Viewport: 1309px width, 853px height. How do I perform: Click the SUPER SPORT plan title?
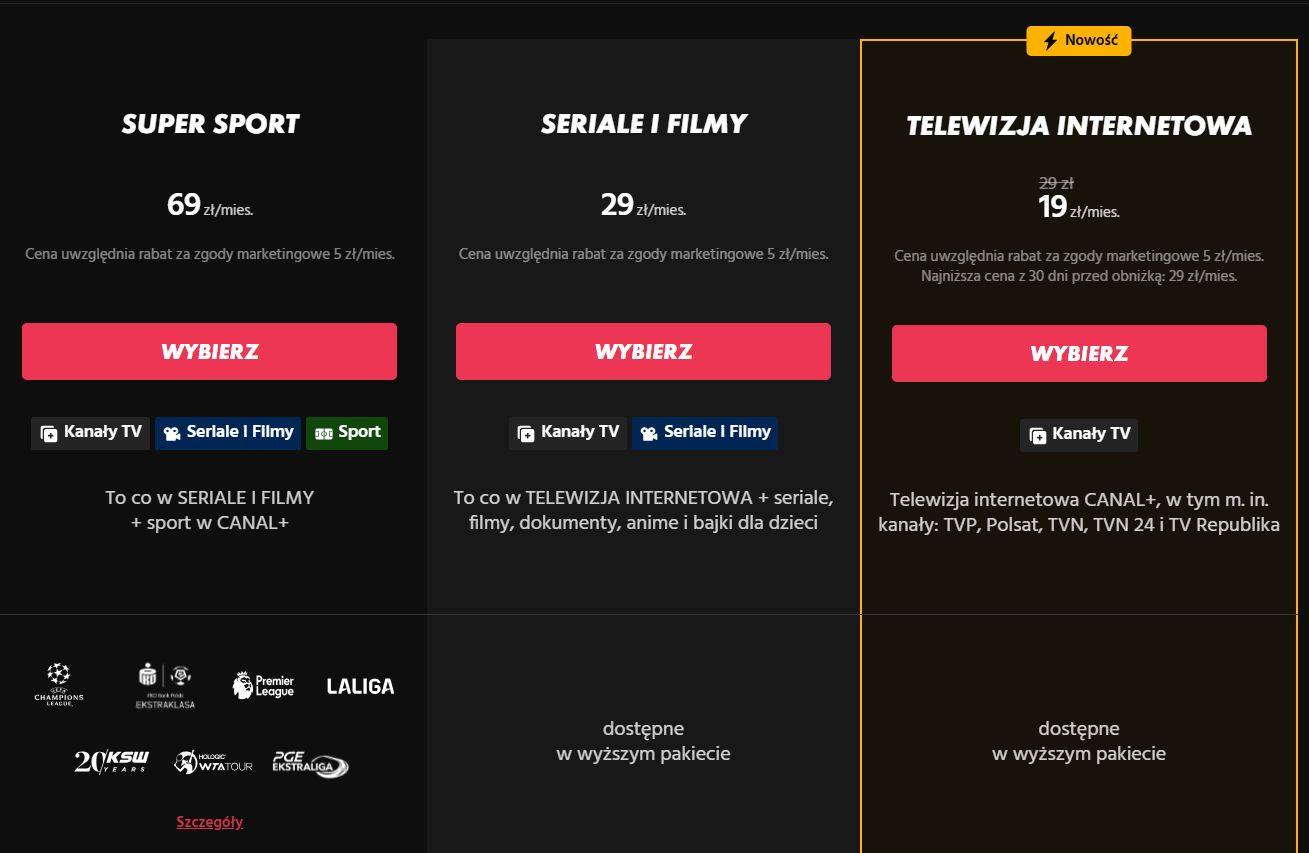point(209,123)
